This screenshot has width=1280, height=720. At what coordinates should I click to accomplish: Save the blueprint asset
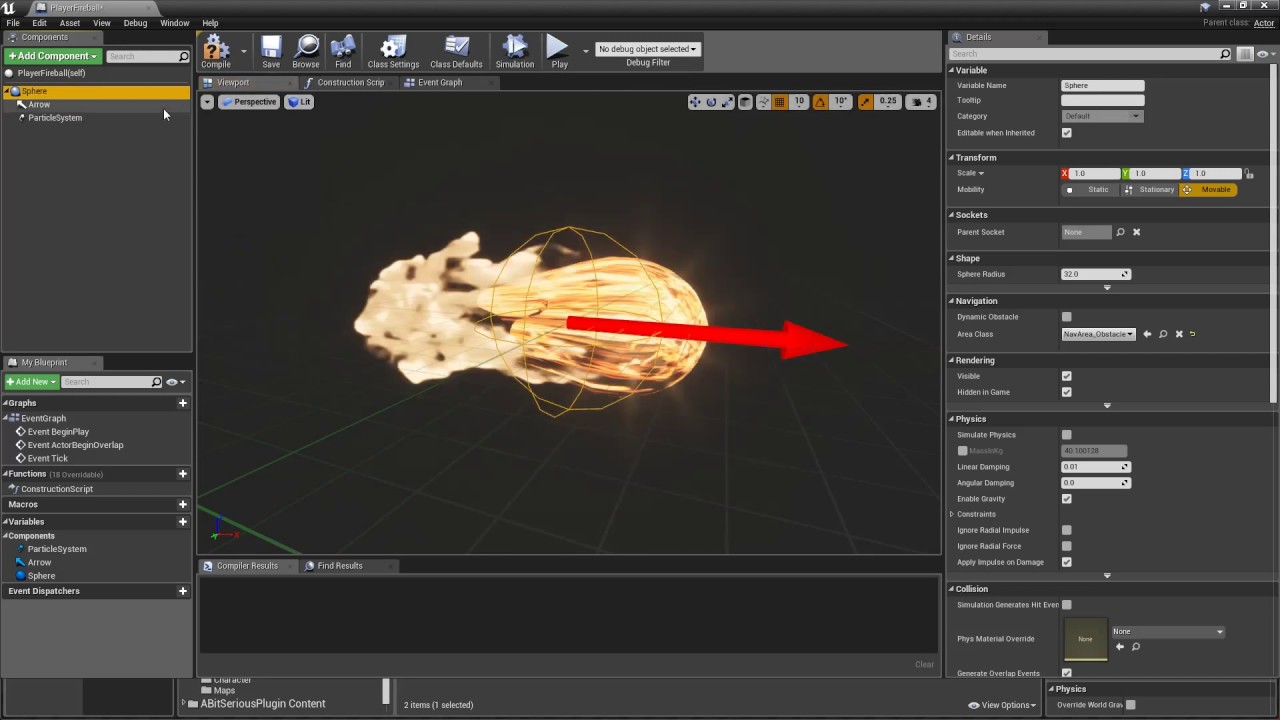tap(271, 52)
